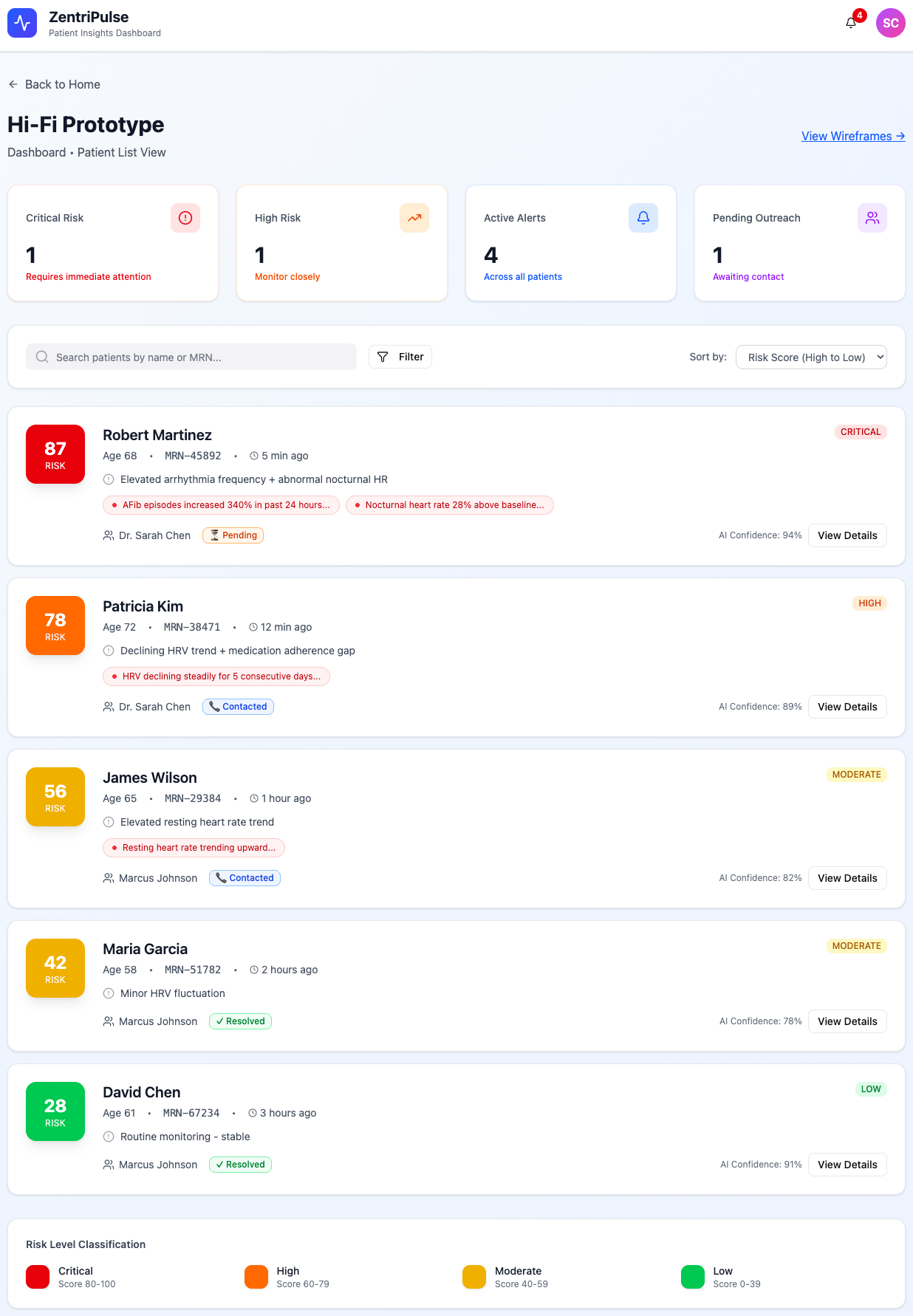Click the Pending Outreach people icon

(x=872, y=218)
